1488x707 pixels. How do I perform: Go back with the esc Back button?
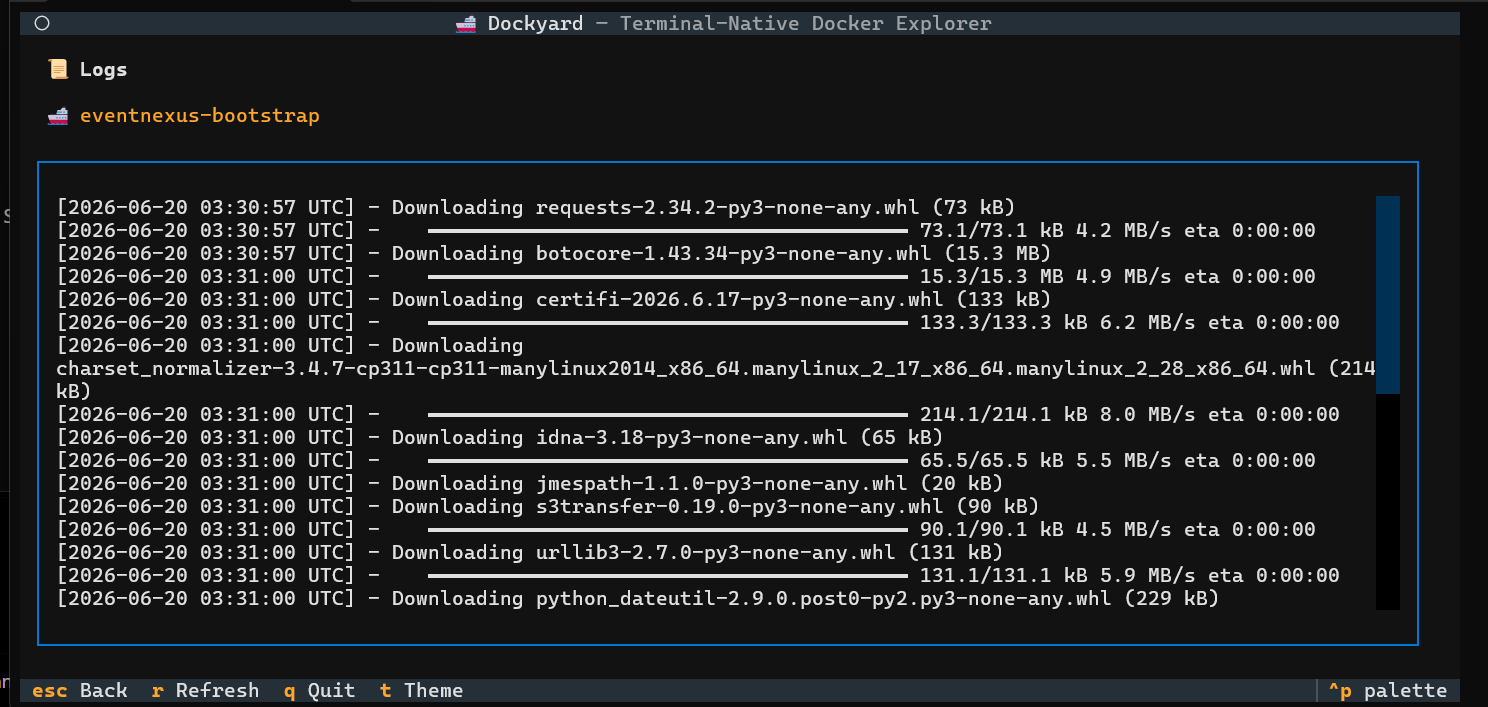pos(80,690)
